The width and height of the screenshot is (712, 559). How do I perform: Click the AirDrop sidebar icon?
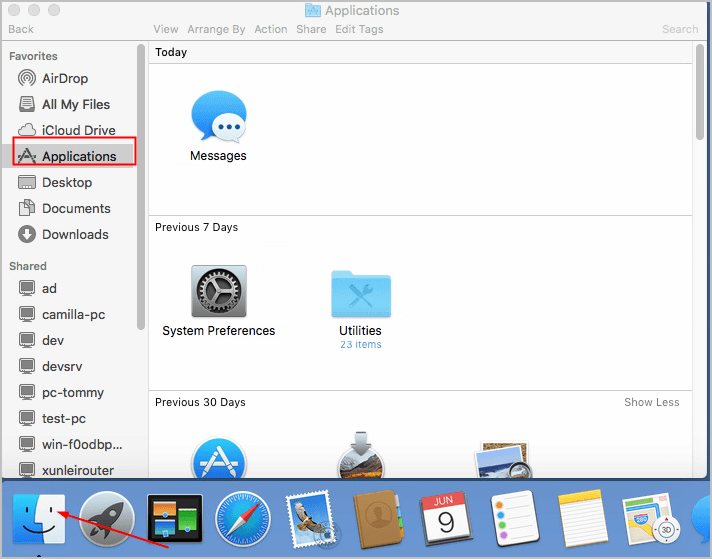(27, 78)
